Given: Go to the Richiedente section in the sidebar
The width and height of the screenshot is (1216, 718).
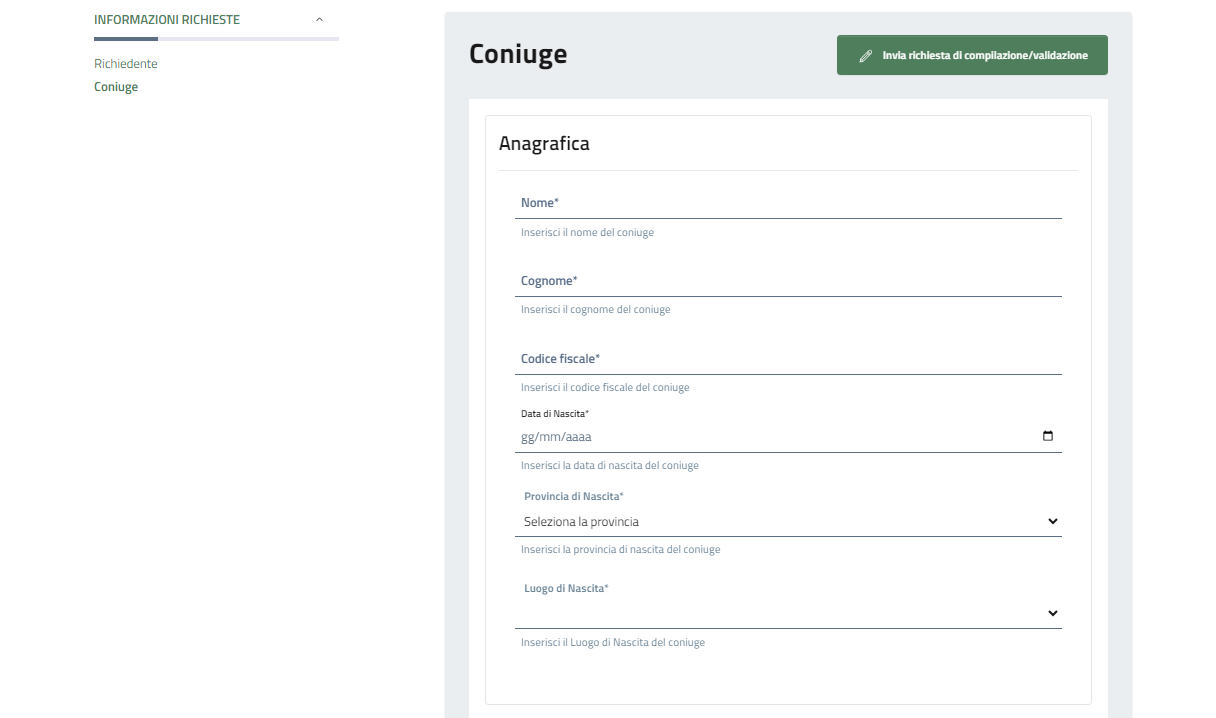Looking at the screenshot, I should 126,64.
